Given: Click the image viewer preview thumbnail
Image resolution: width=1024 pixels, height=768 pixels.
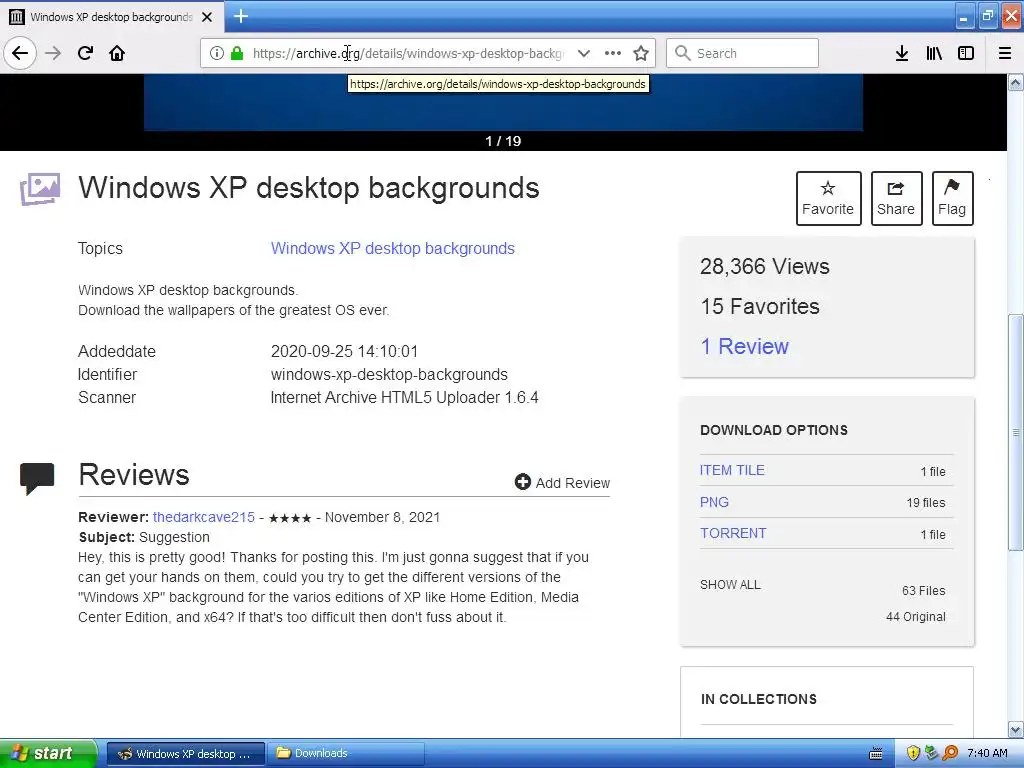Looking at the screenshot, I should click(x=503, y=102).
